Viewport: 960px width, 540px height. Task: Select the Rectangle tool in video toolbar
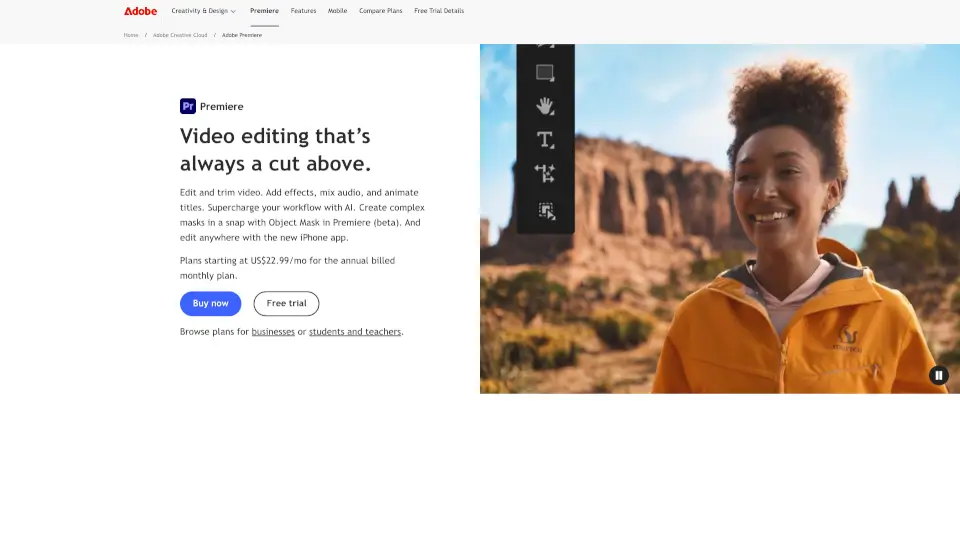click(545, 73)
